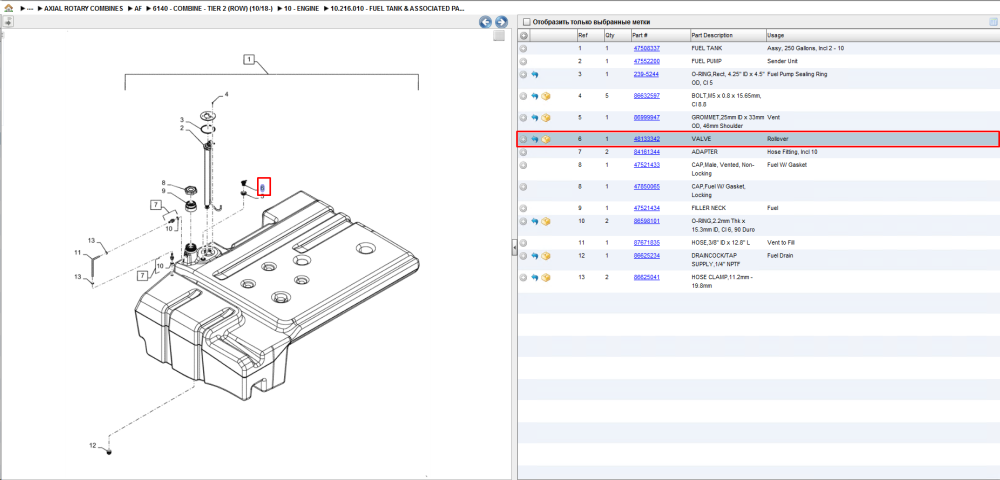Select callout 12 on the diagram
The height and width of the screenshot is (480, 1000).
(92, 445)
